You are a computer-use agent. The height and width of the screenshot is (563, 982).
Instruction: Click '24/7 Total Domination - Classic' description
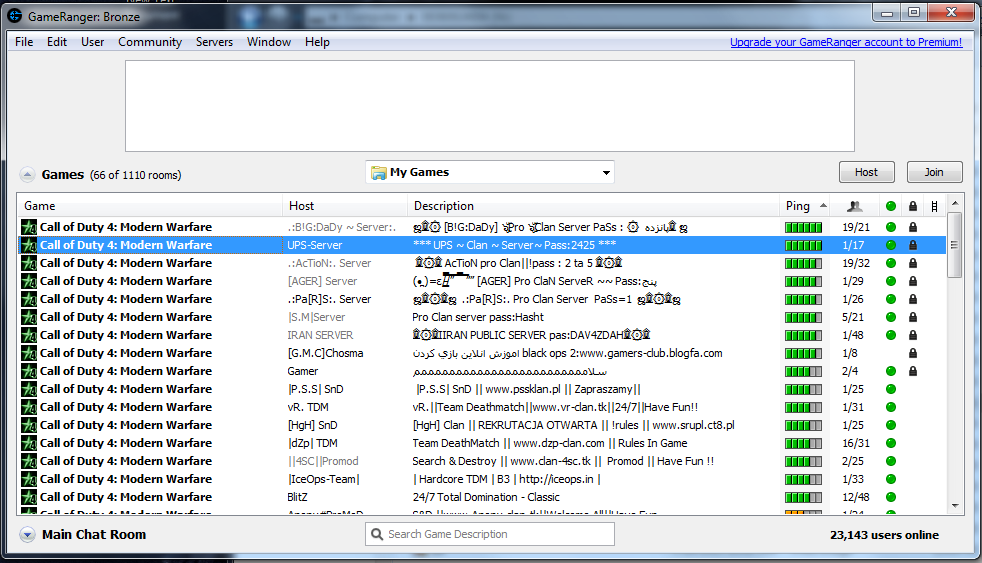click(485, 497)
